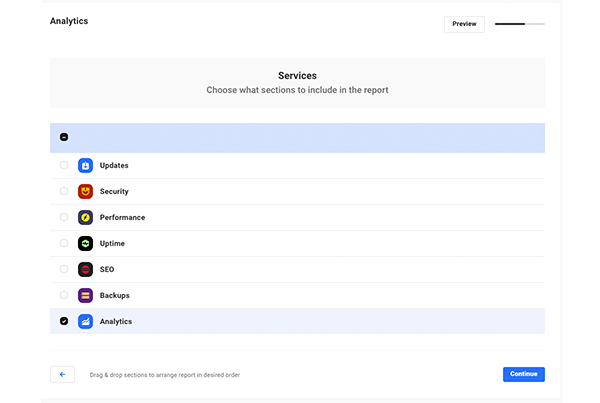Click the drag & drop hint text

point(165,375)
